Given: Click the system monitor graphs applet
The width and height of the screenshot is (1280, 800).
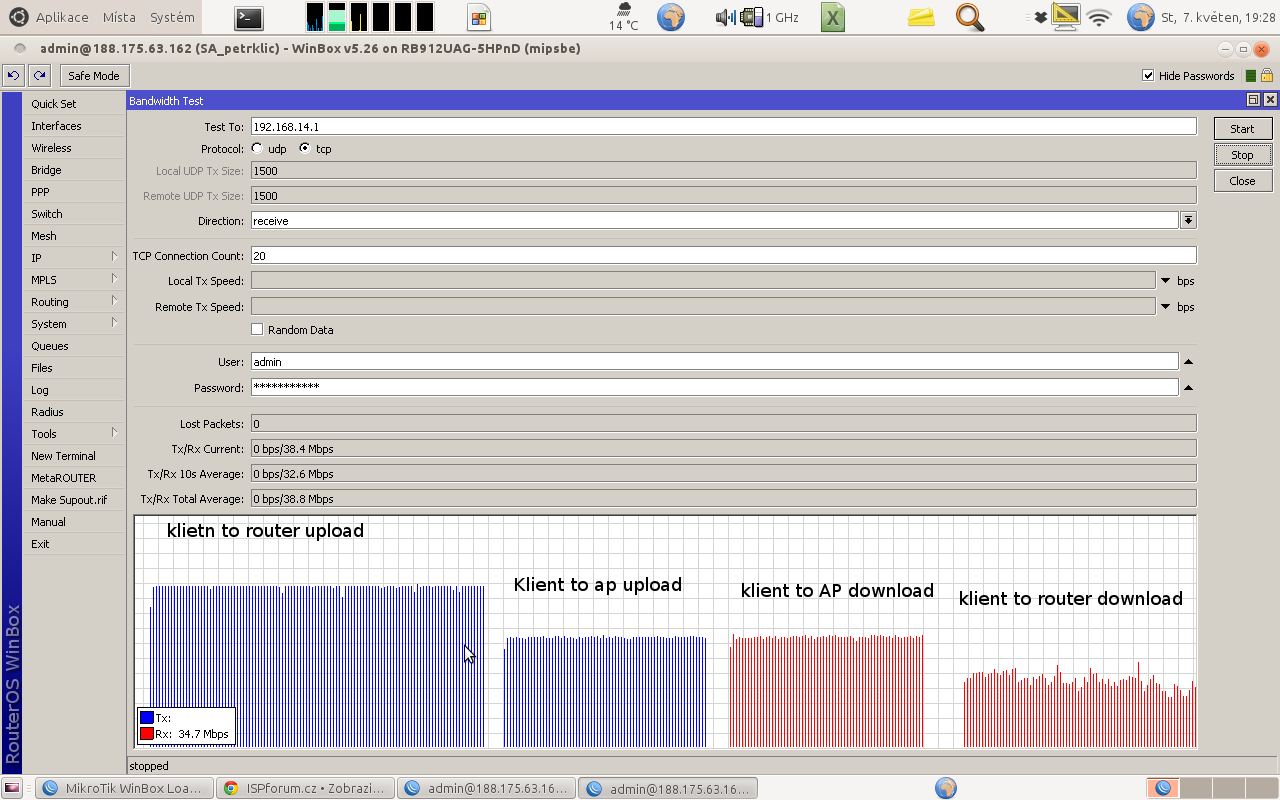Looking at the screenshot, I should pos(370,17).
